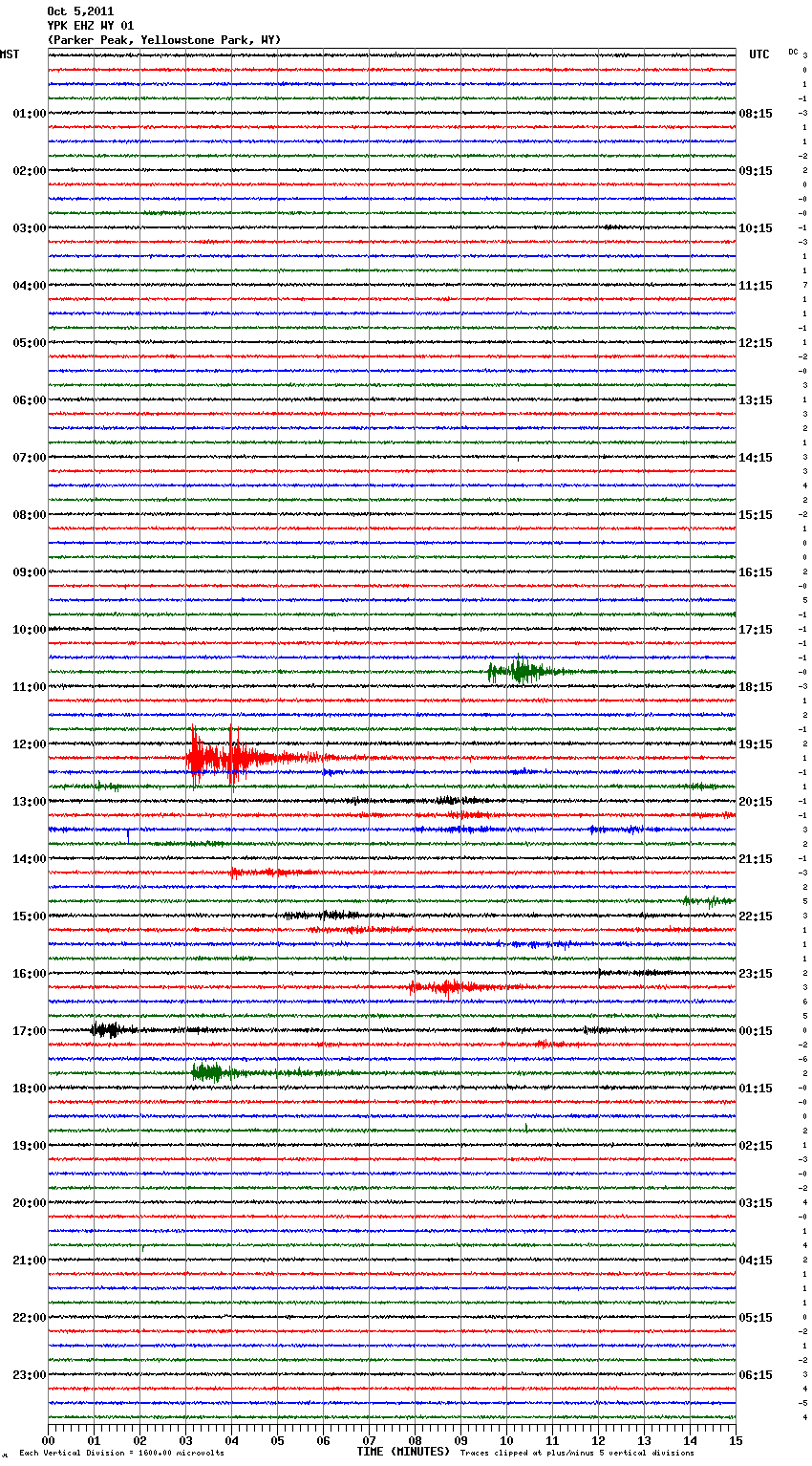Screen dimensions: 812x1466
Task: Select the 03:00 MST time label
Action: [30, 228]
